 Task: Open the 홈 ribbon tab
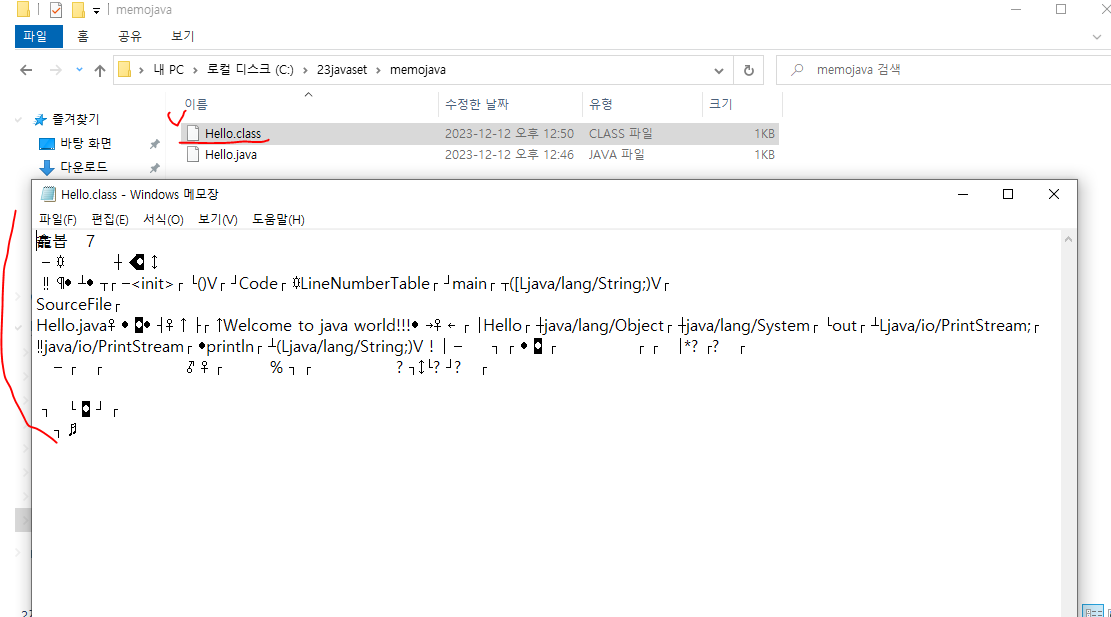click(x=83, y=36)
